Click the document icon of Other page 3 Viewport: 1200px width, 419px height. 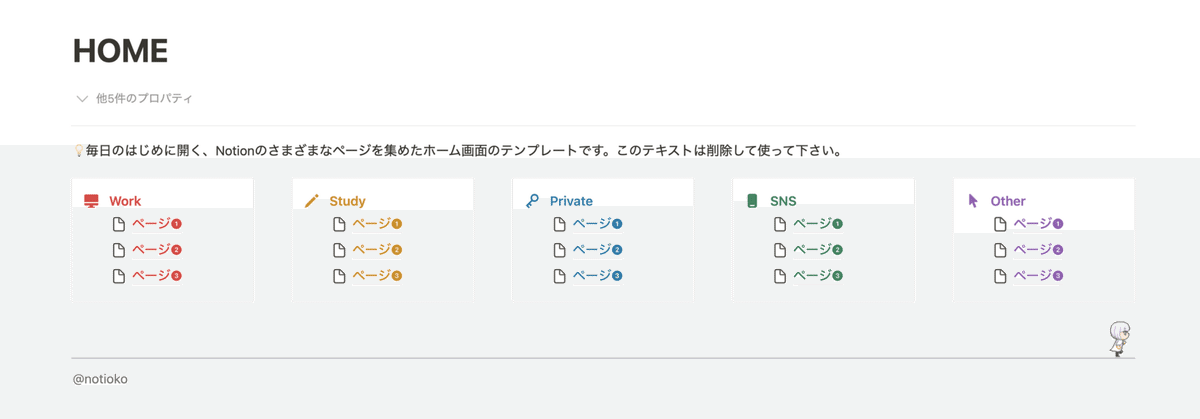[x=1000, y=276]
